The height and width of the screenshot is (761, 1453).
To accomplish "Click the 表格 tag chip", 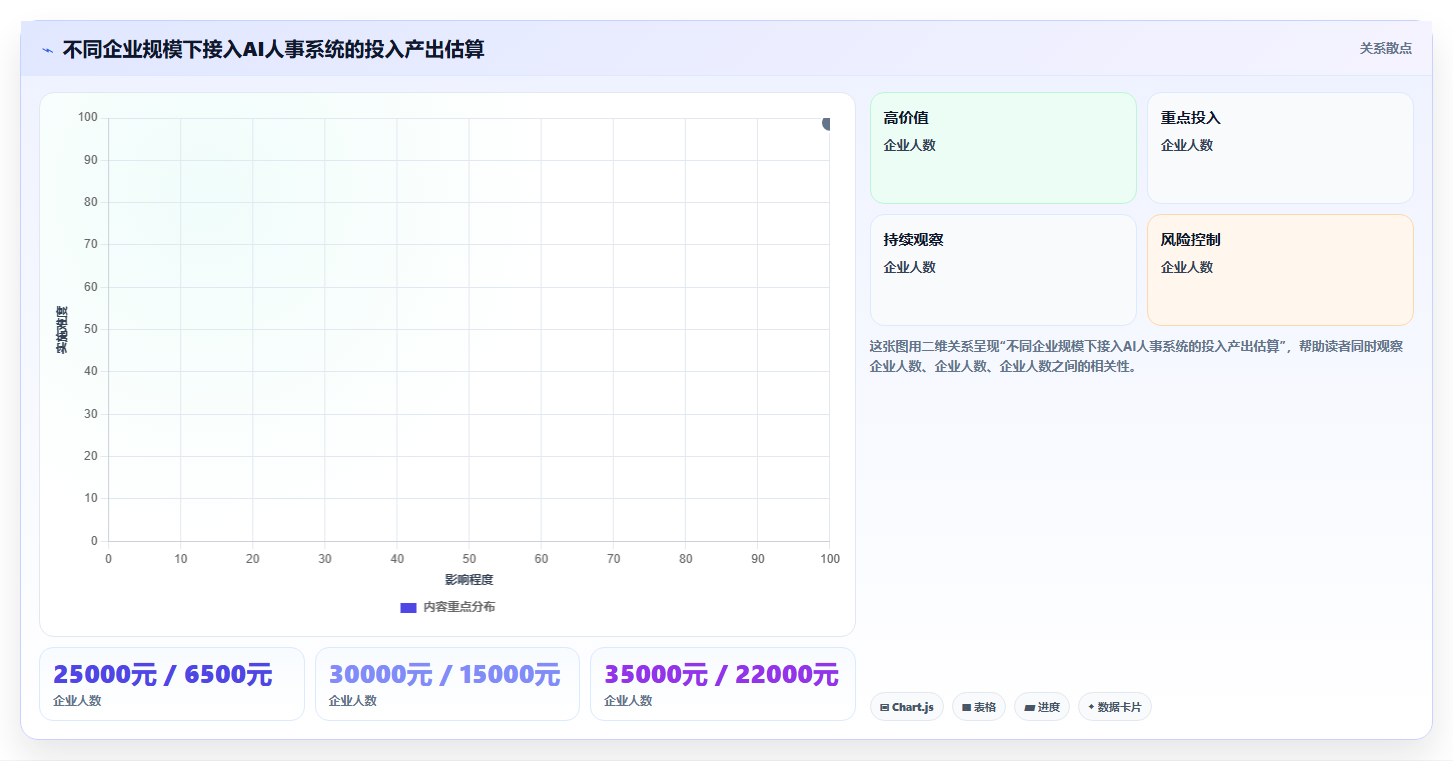I will point(979,707).
